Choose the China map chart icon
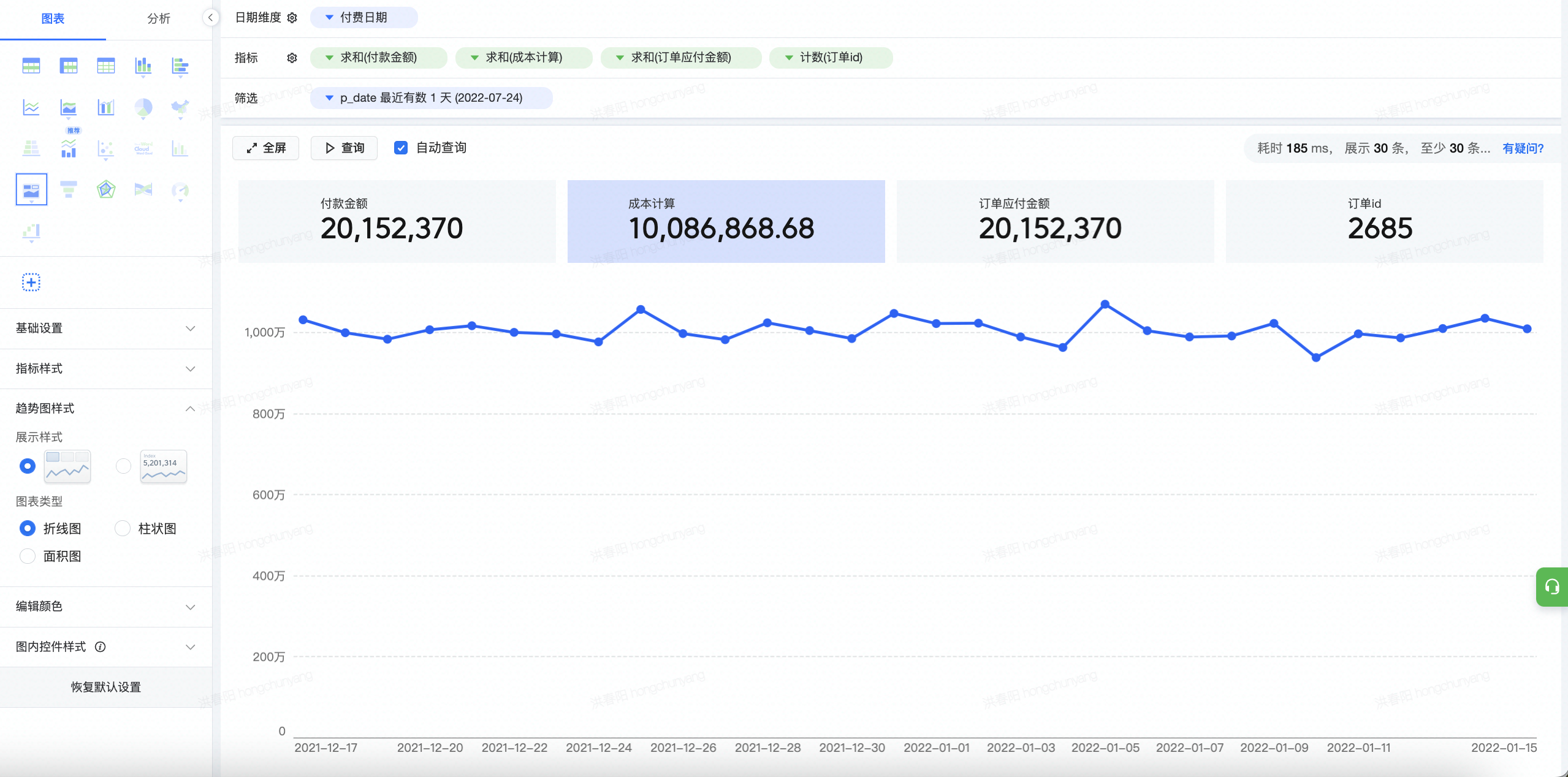 coord(180,108)
